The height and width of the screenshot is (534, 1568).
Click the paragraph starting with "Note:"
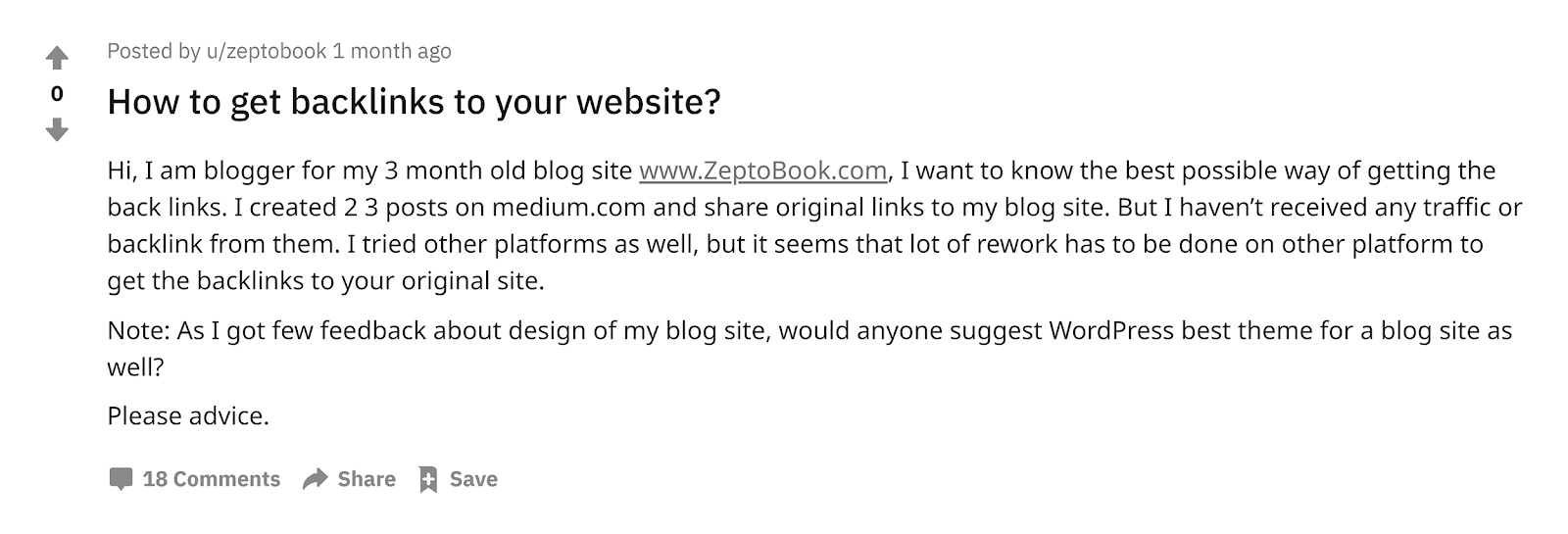pyautogui.click(x=810, y=349)
